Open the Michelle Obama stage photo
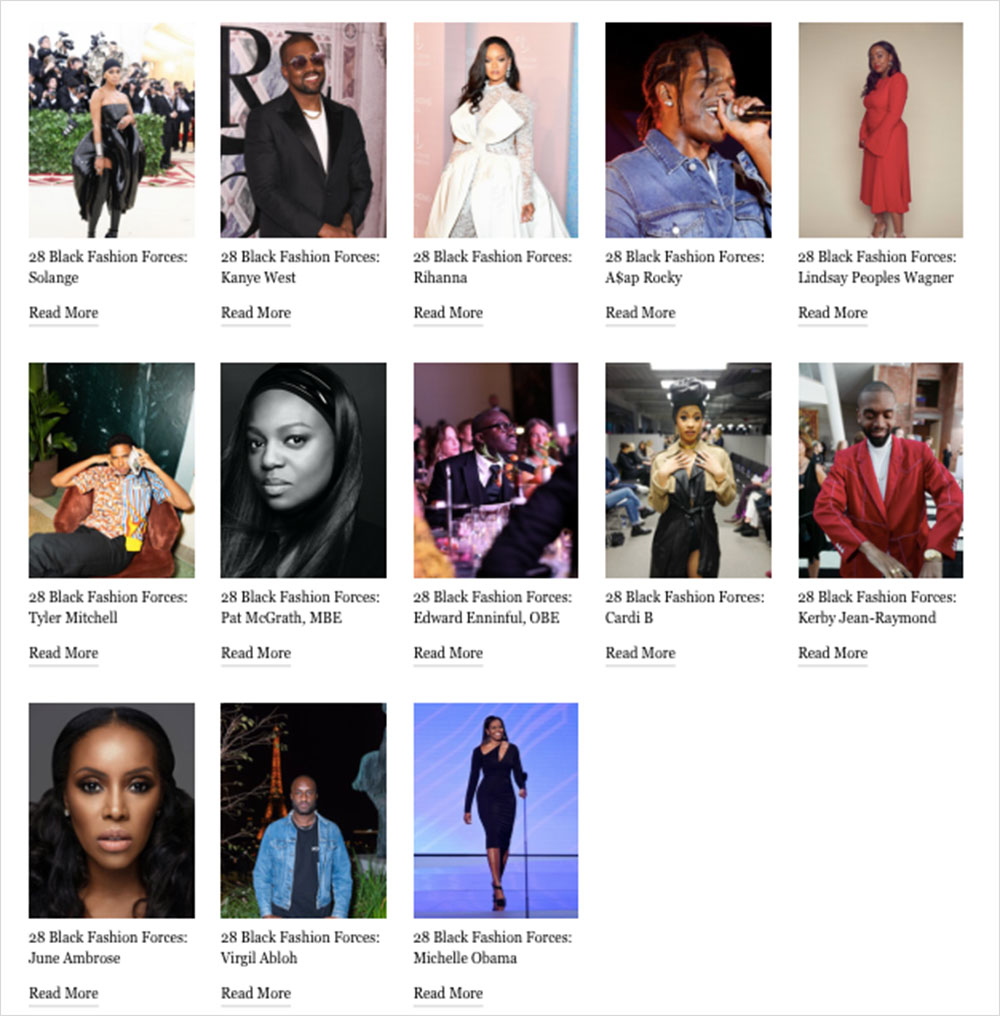The height and width of the screenshot is (1016, 1000). click(496, 811)
